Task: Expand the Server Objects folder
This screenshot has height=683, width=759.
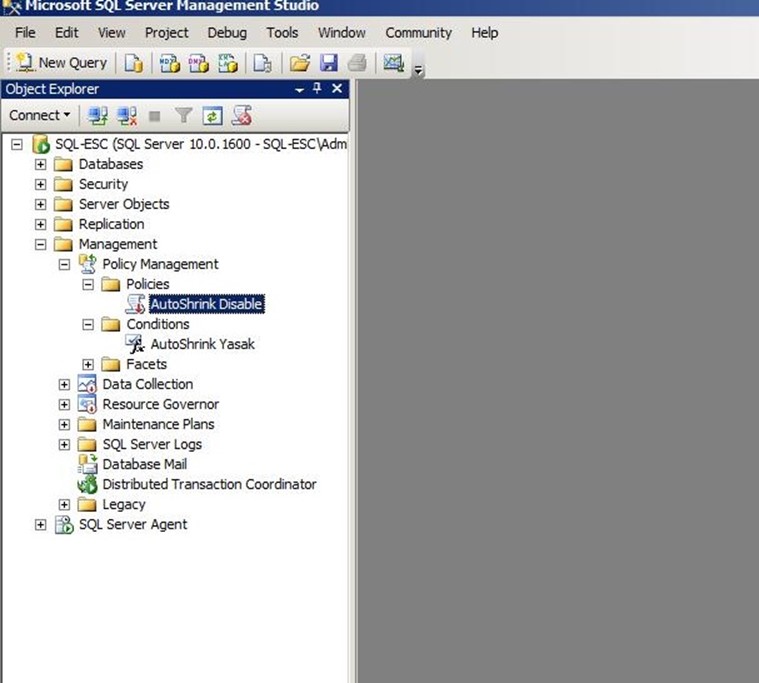Action: (41, 204)
